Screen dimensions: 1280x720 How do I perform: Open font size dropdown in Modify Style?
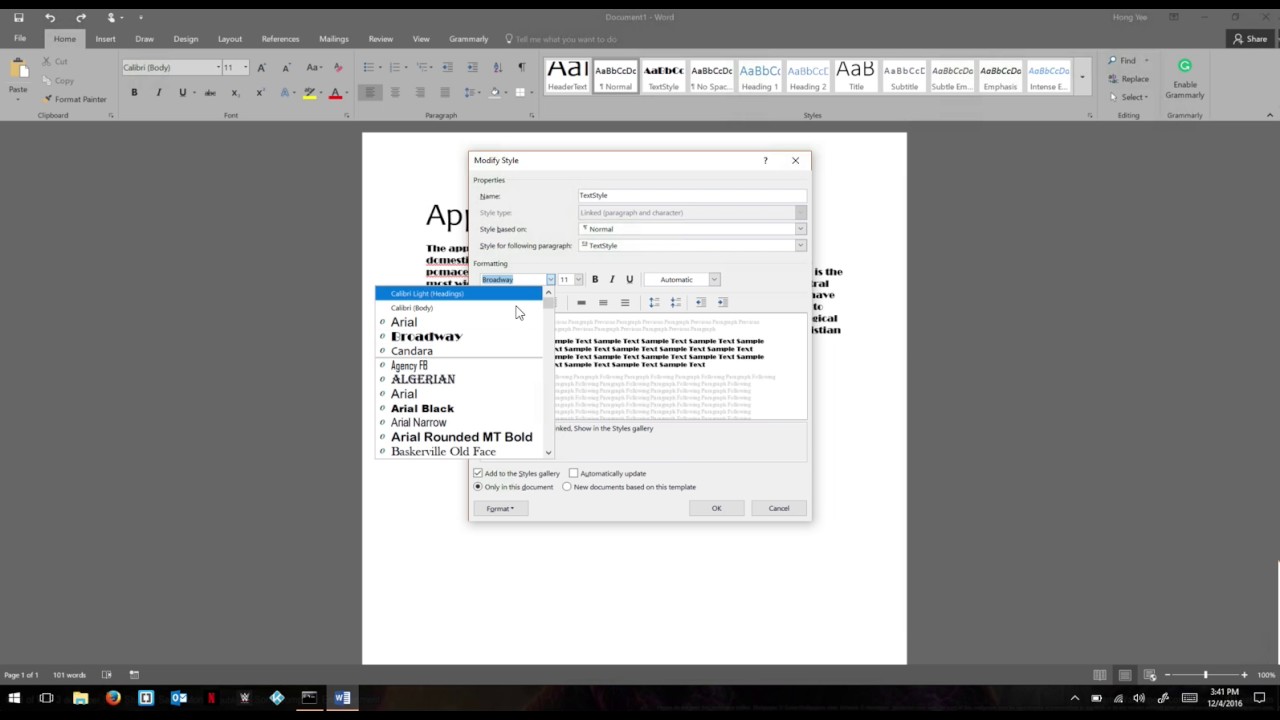click(x=578, y=280)
